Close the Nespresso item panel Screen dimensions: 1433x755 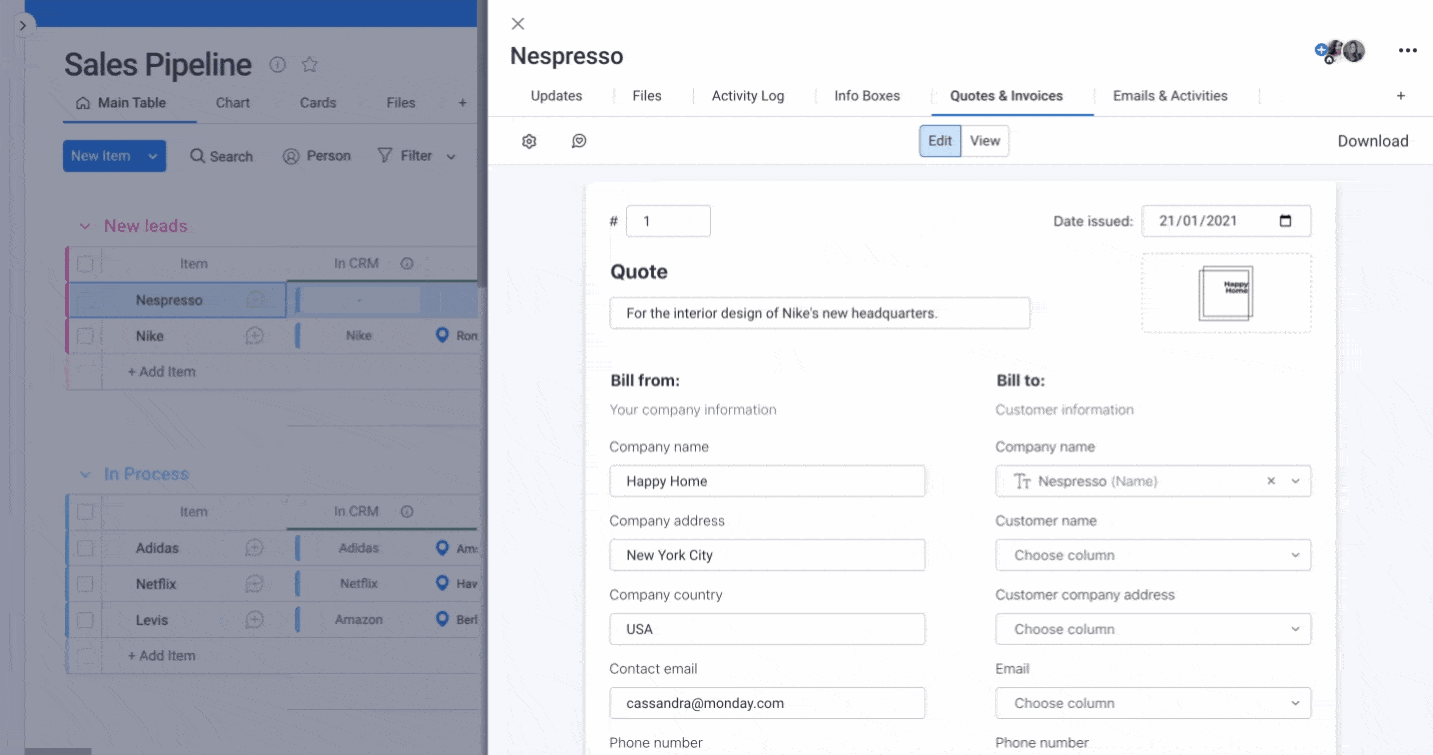[x=518, y=24]
